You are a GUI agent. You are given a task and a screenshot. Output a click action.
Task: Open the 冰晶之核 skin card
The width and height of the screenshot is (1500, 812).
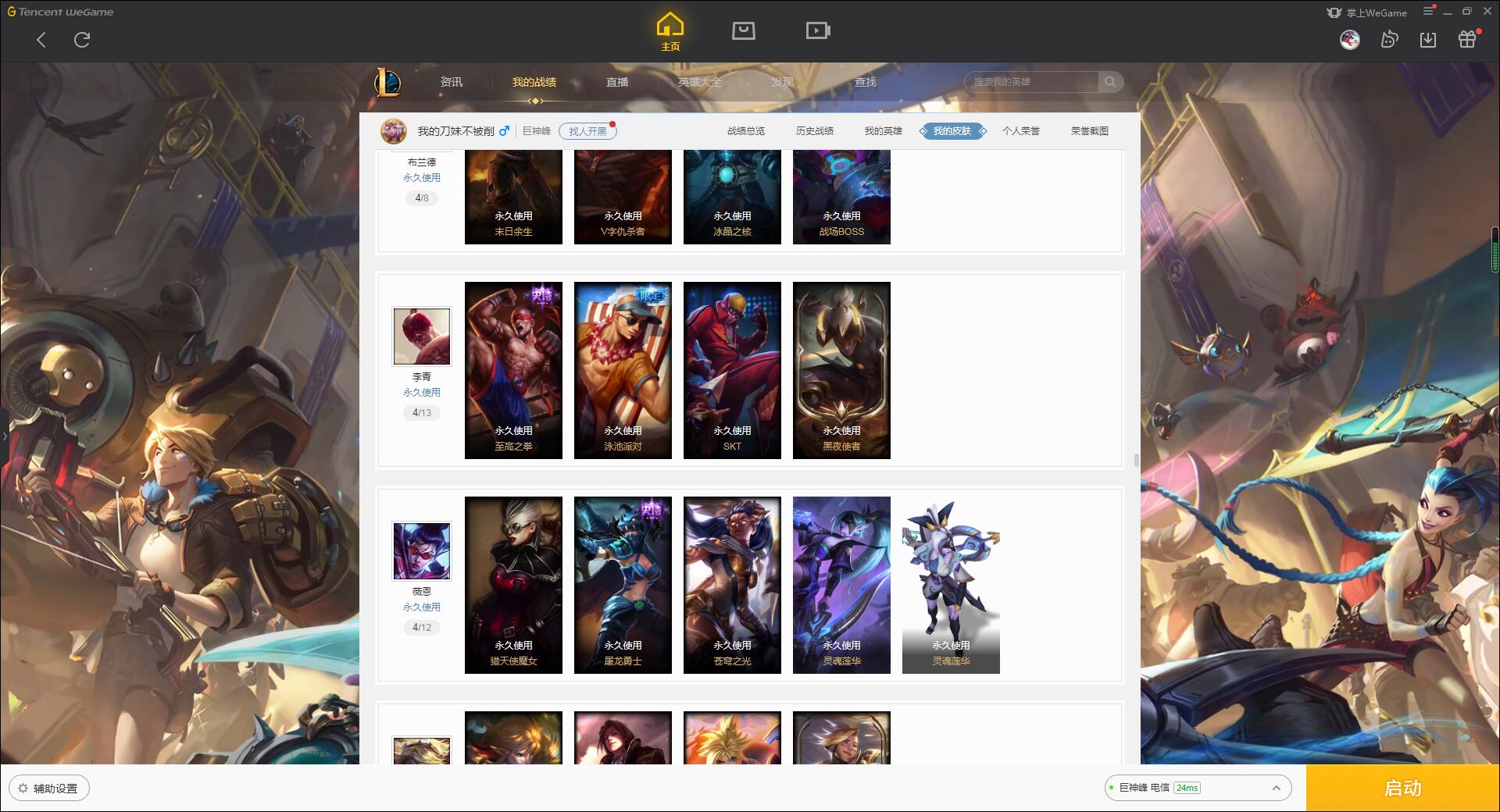coord(732,197)
